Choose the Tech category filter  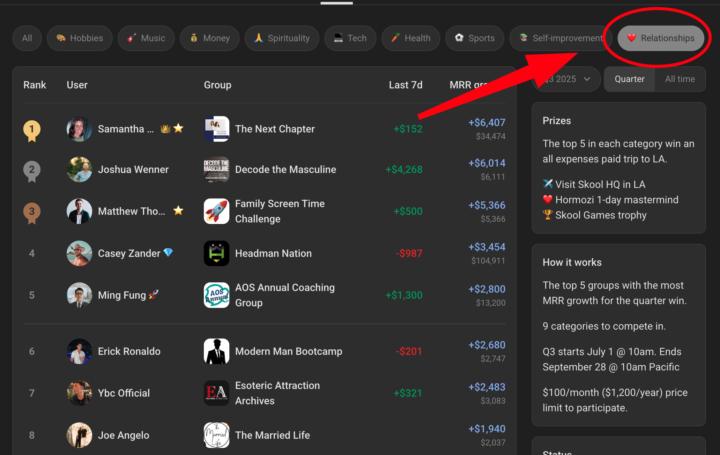tap(350, 38)
